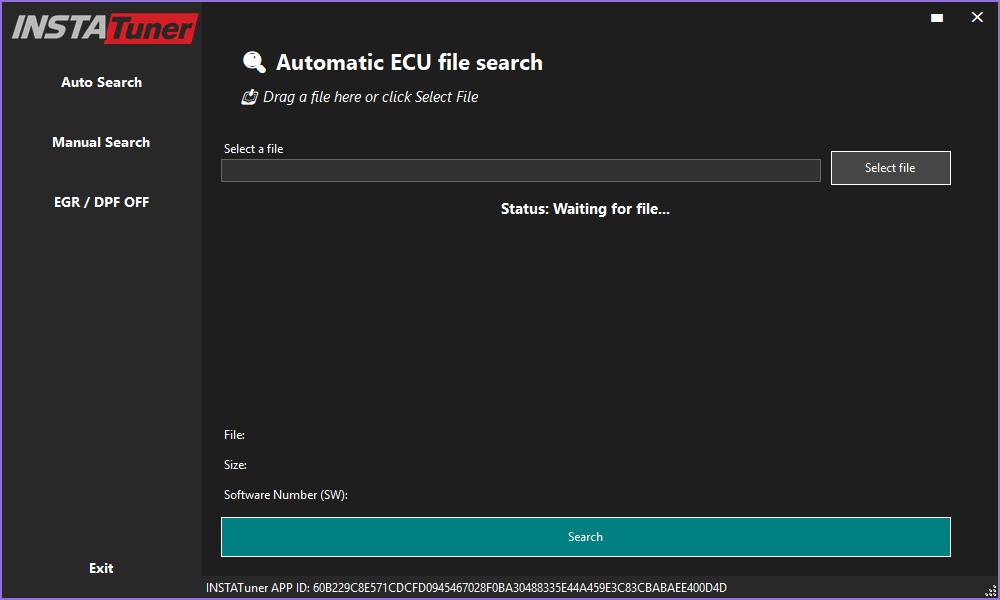Click the magnifying glass search icon
1000x600 pixels.
pos(254,62)
